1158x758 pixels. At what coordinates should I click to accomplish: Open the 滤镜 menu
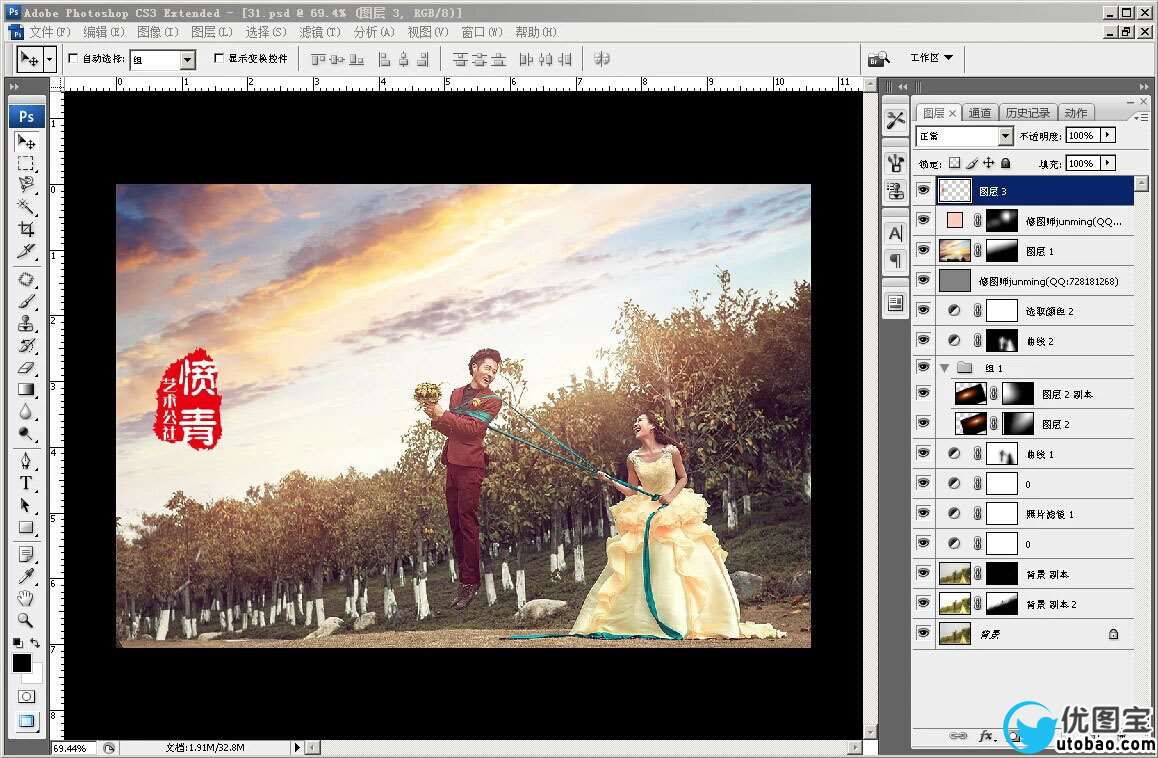pos(319,32)
